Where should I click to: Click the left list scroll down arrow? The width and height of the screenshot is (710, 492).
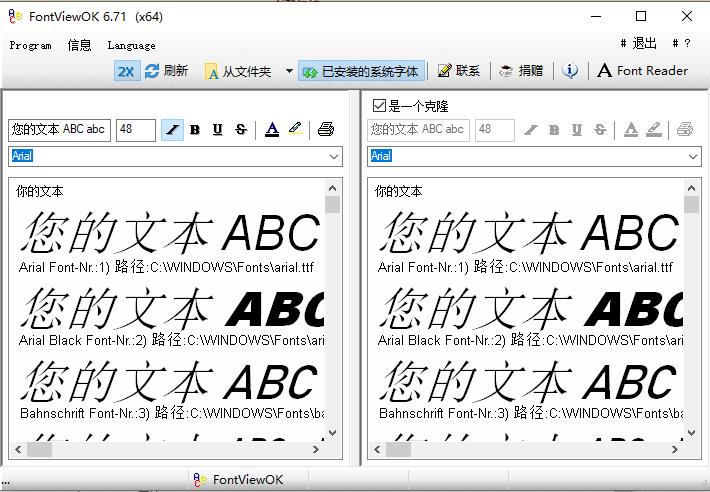[332, 433]
